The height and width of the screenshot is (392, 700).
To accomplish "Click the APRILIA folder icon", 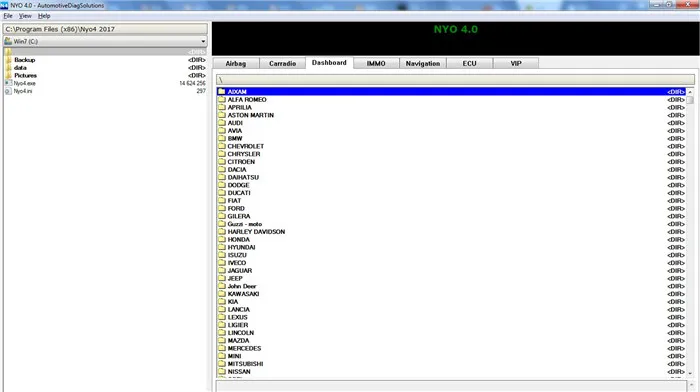I will (x=222, y=107).
